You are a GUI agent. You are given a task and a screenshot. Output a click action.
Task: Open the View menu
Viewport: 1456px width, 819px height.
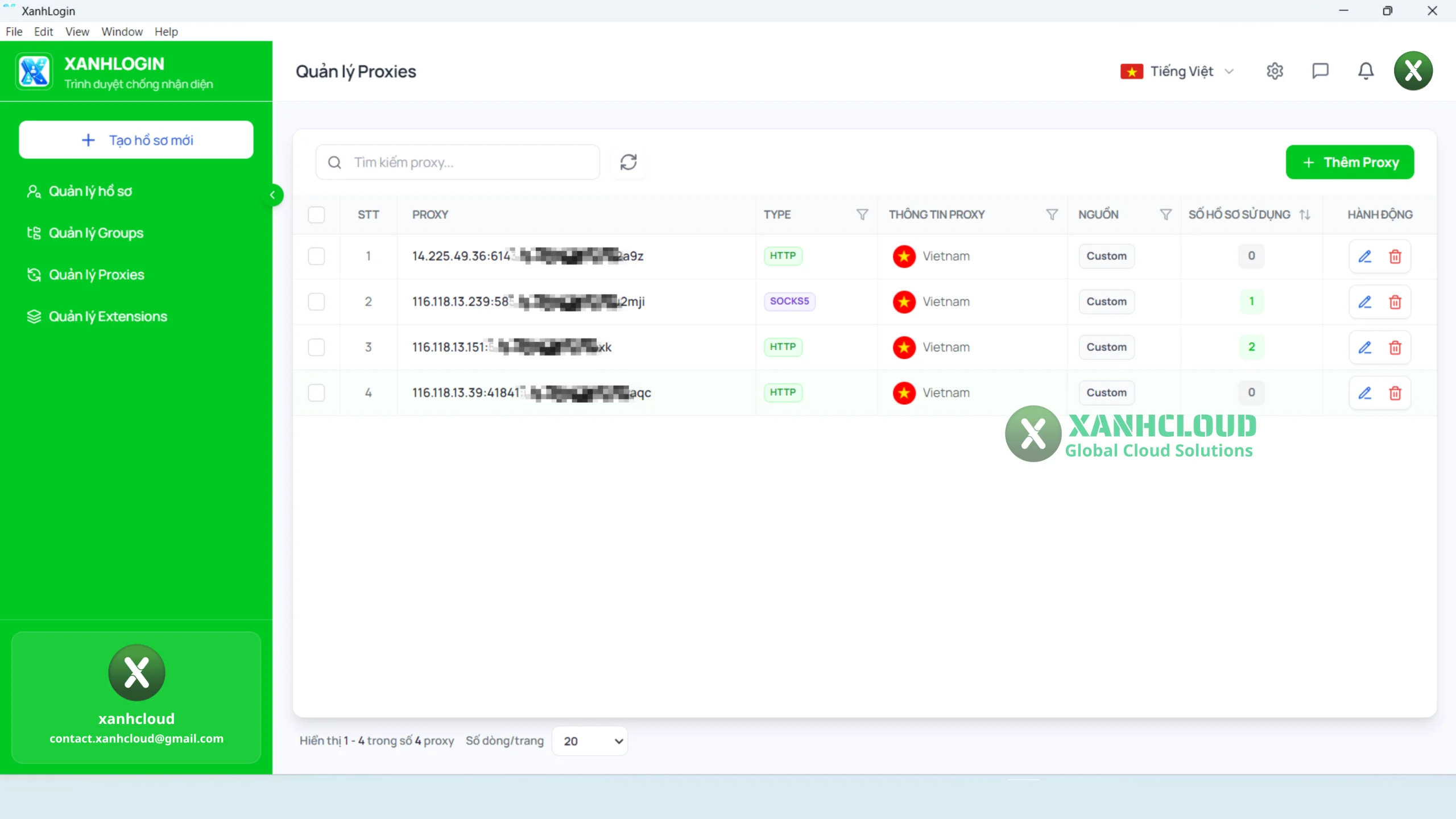pyautogui.click(x=77, y=32)
